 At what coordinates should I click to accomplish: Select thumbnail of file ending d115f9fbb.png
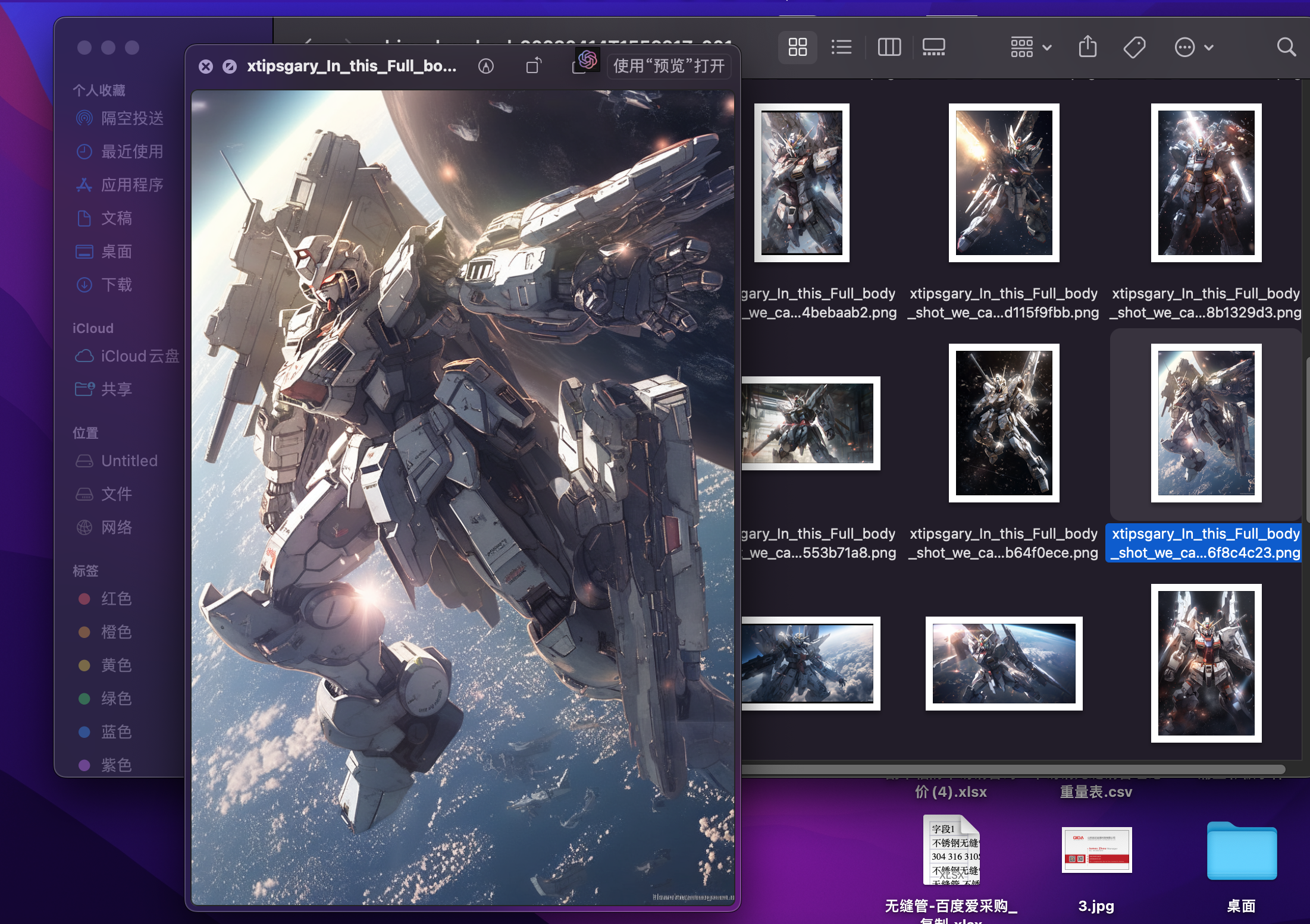[x=1004, y=183]
